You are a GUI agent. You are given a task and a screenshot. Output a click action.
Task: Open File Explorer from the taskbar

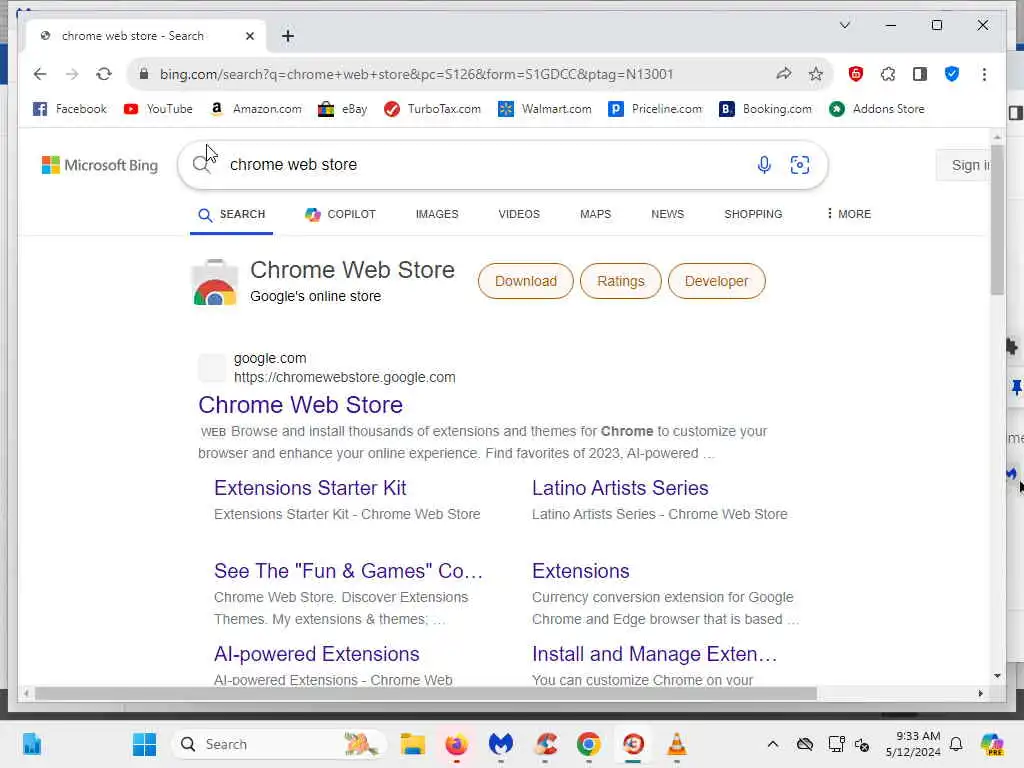[x=413, y=744]
